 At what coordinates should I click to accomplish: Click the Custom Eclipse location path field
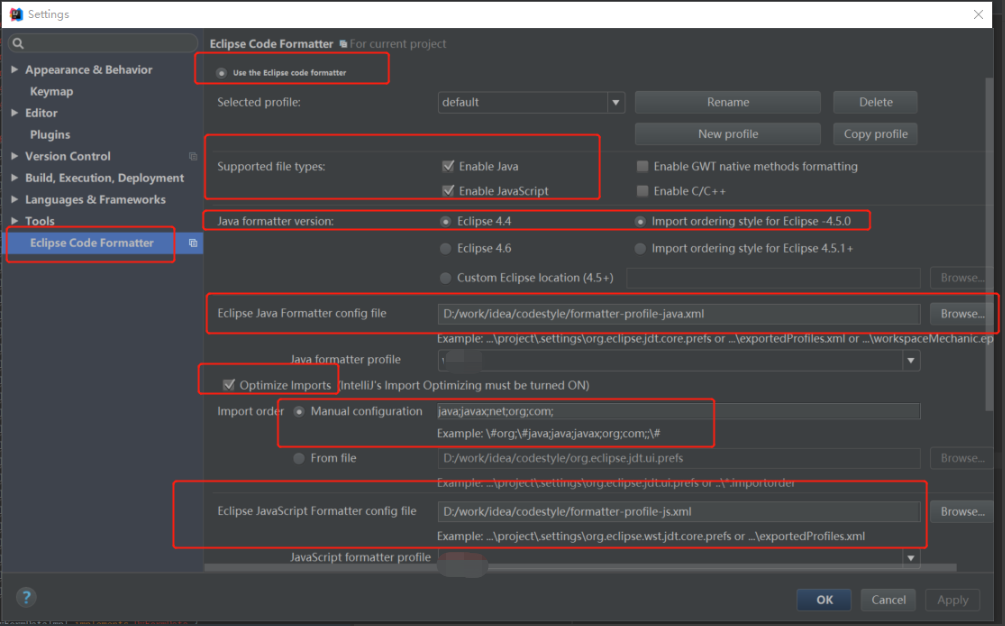click(773, 277)
